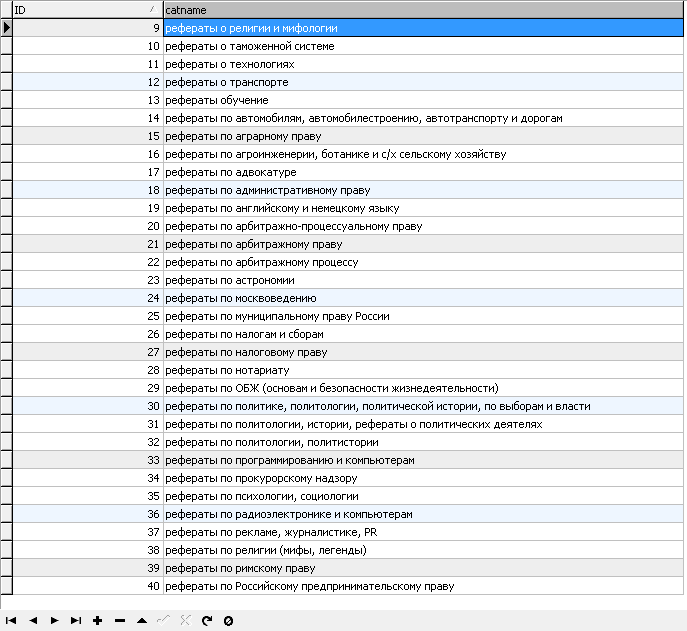Go to next record button
687x631 pixels.
[x=54, y=621]
